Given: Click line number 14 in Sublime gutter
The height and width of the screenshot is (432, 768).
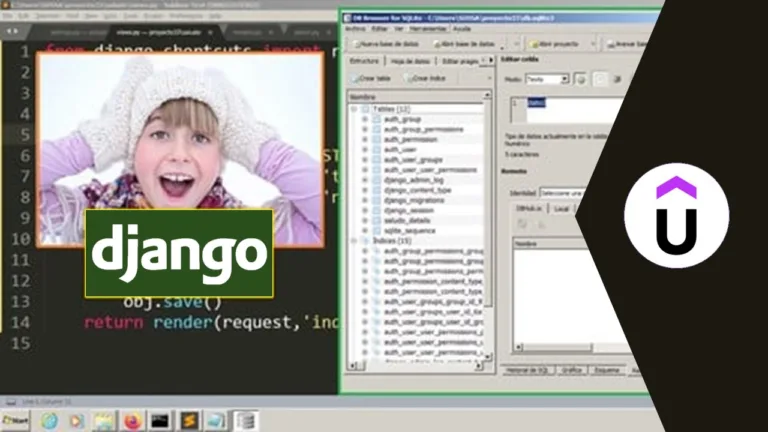Looking at the screenshot, I should pyautogui.click(x=20, y=322).
